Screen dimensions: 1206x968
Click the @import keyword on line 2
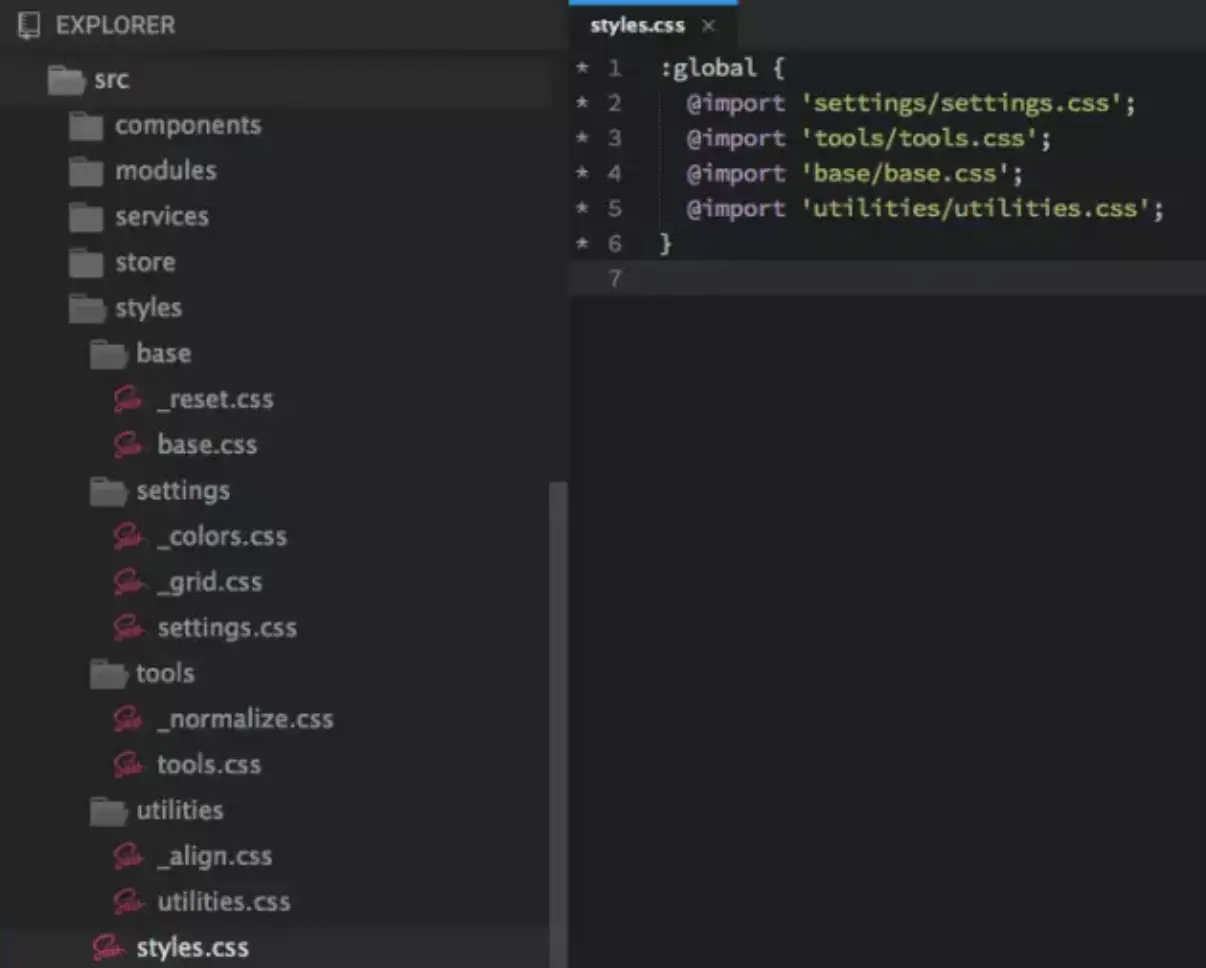coord(736,104)
